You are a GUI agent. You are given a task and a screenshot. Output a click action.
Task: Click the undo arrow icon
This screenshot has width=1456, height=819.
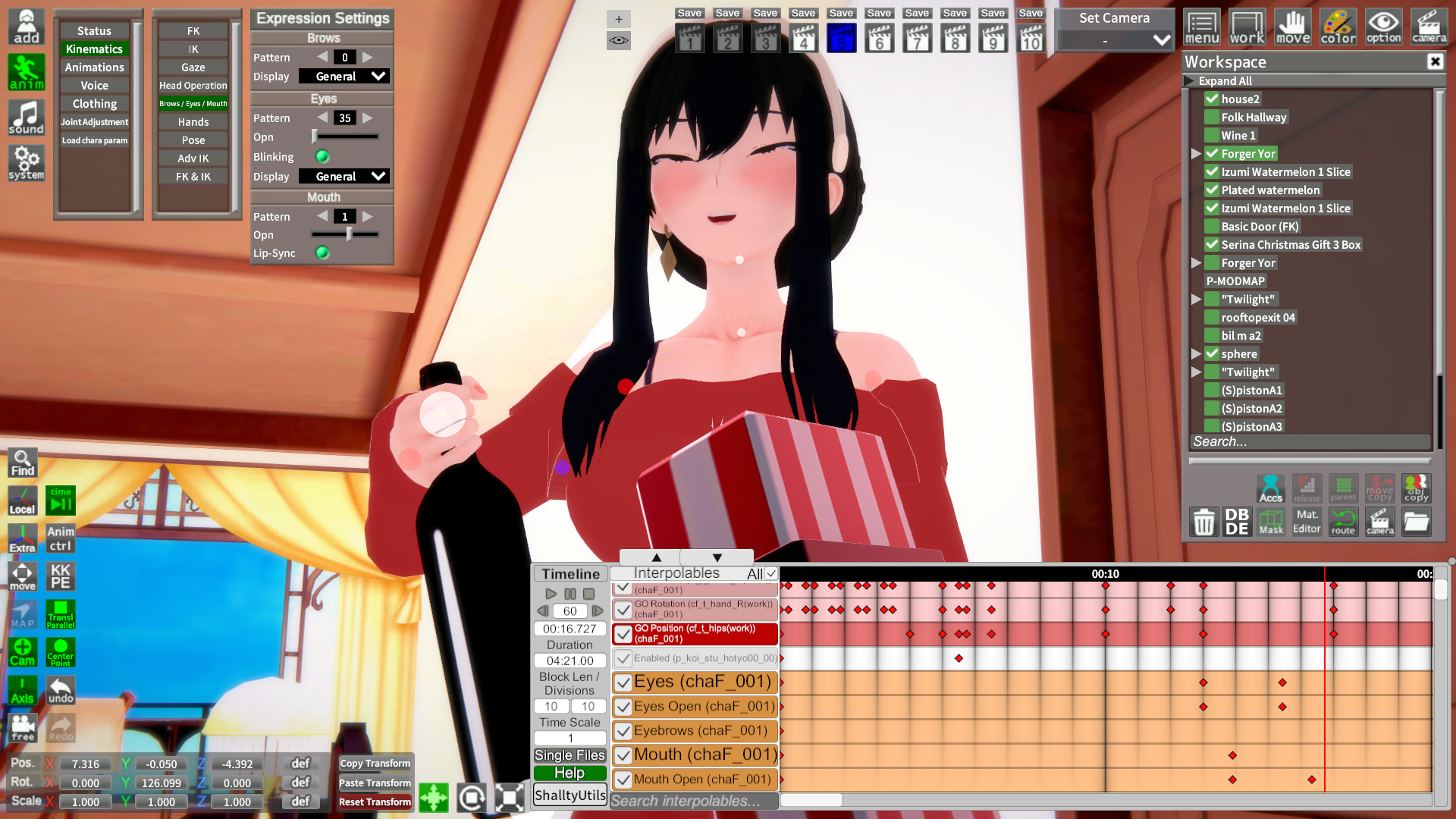pos(61,690)
